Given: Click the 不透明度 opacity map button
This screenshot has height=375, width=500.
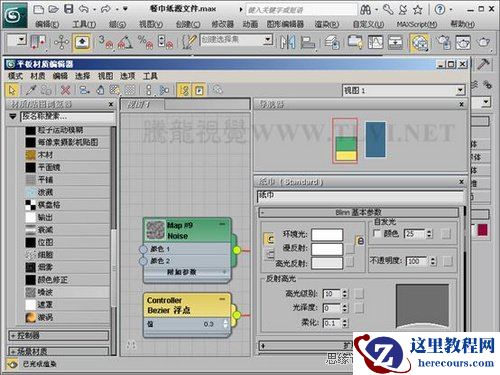Looking at the screenshot, I should click(x=448, y=261).
